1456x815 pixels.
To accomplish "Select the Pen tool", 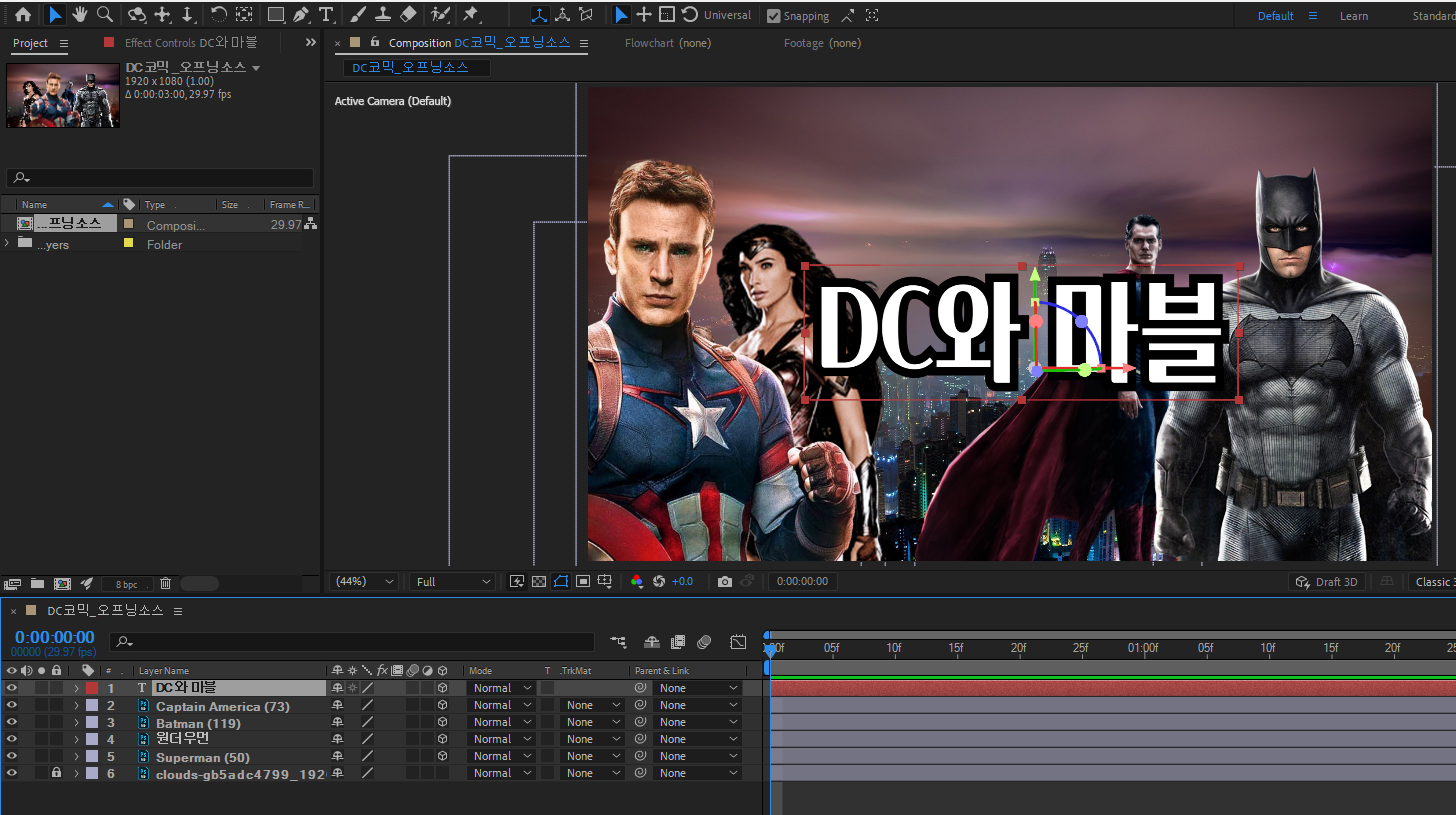I will tap(301, 15).
